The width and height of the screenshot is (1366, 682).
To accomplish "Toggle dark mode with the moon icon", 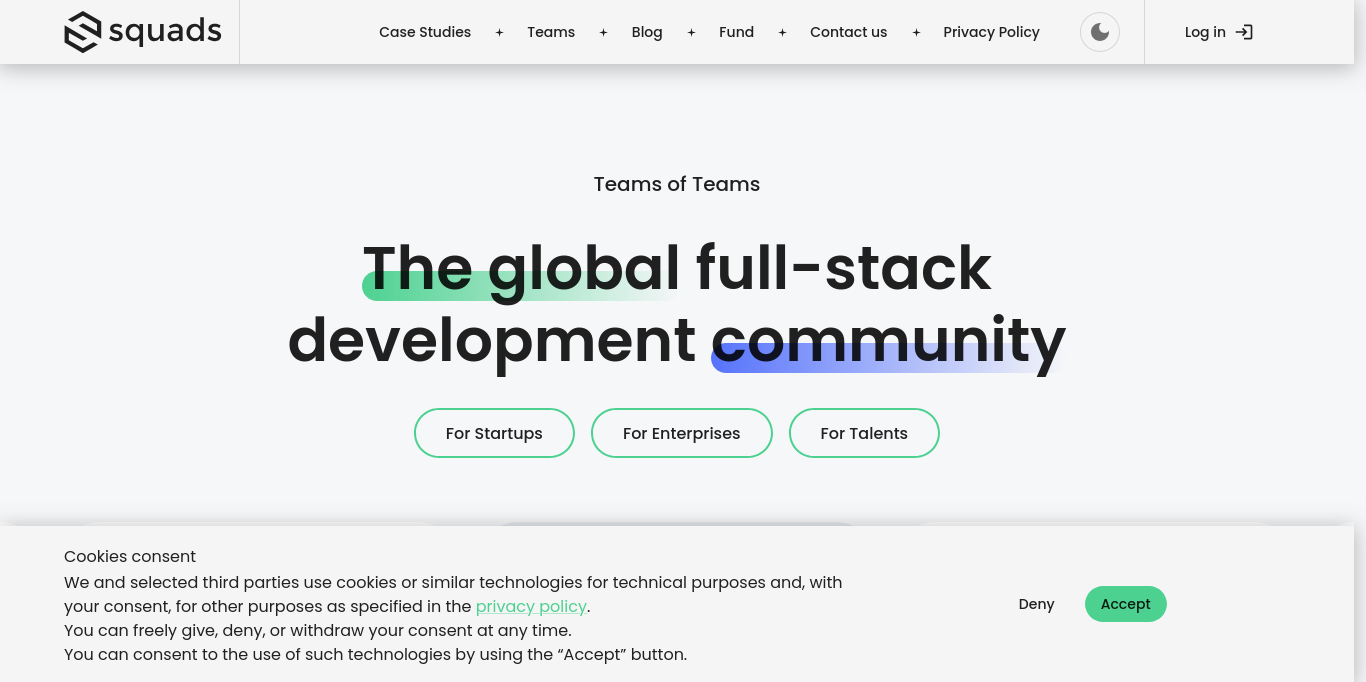I will [1099, 32].
